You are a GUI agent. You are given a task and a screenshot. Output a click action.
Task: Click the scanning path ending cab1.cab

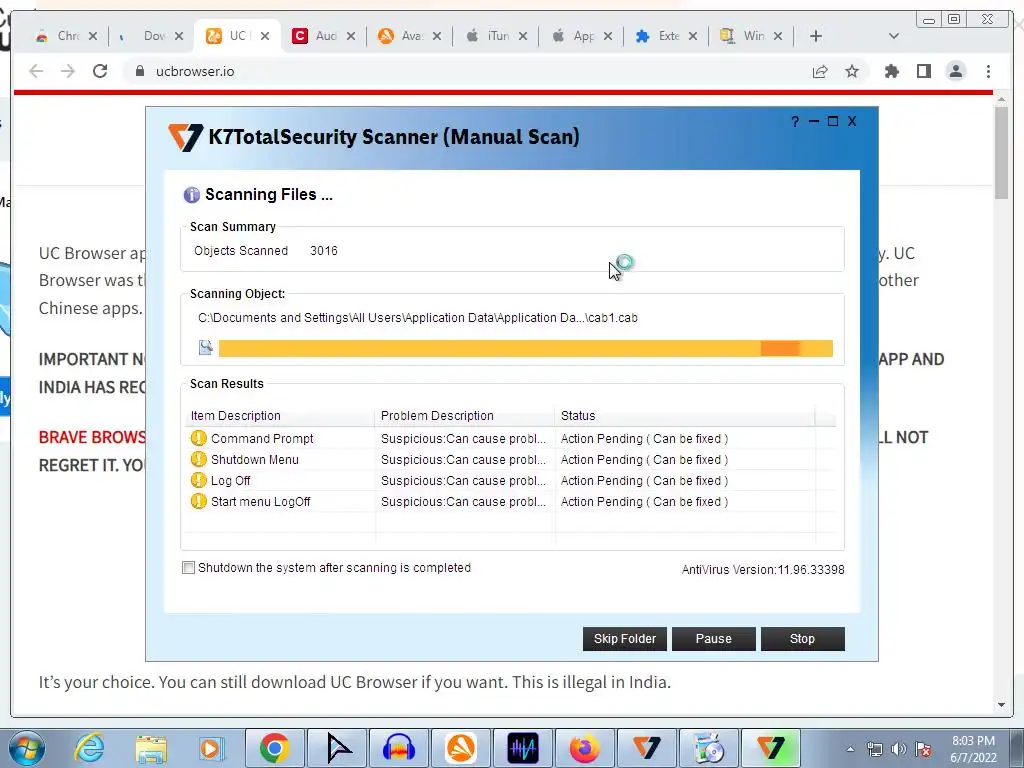[418, 318]
